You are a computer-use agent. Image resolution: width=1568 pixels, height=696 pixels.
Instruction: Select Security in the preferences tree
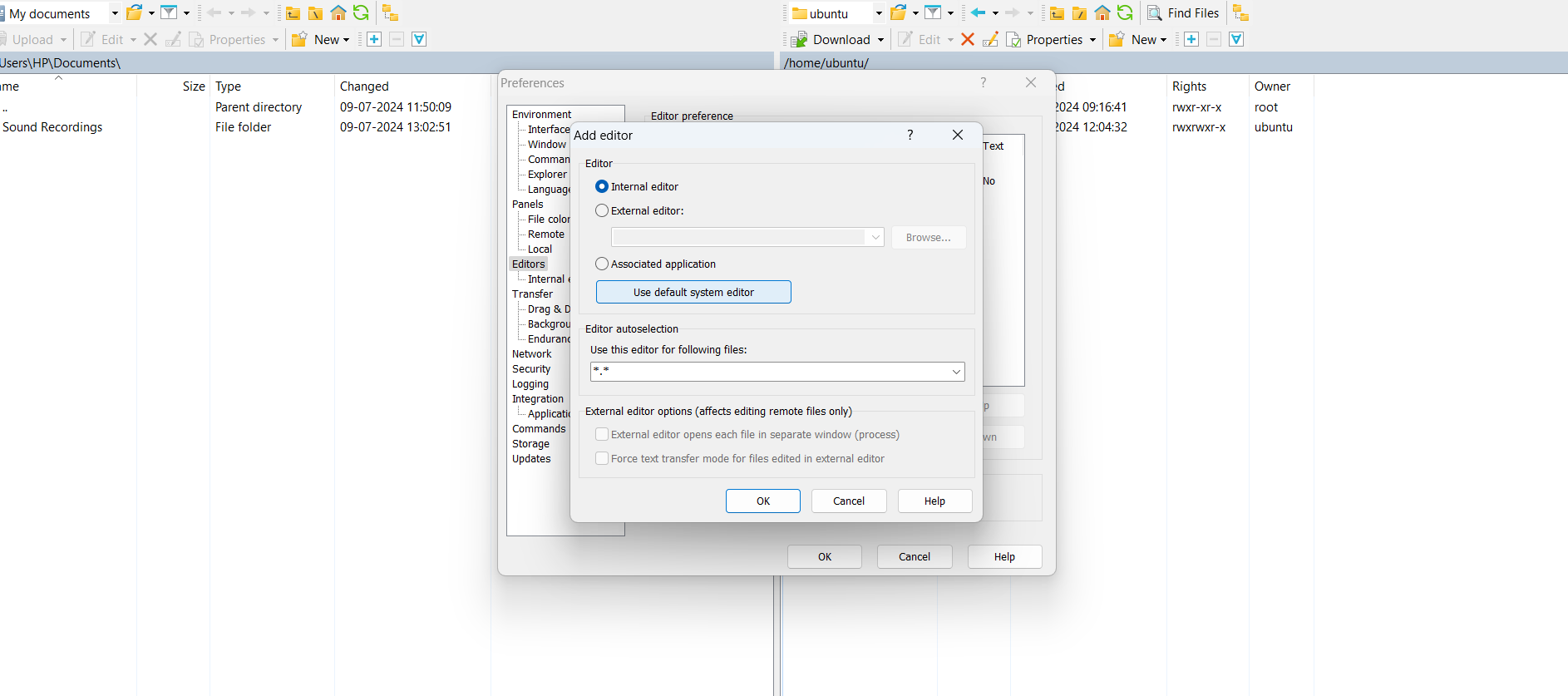click(531, 369)
